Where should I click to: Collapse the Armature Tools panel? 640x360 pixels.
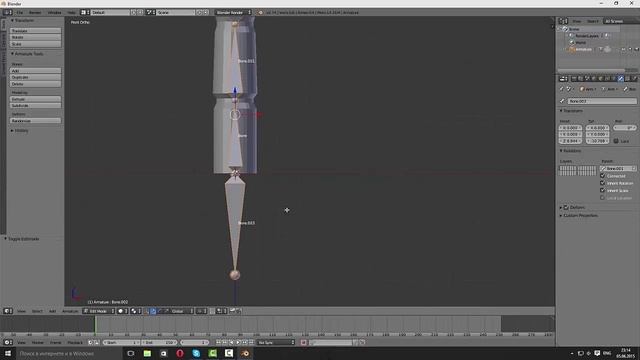coord(27,53)
